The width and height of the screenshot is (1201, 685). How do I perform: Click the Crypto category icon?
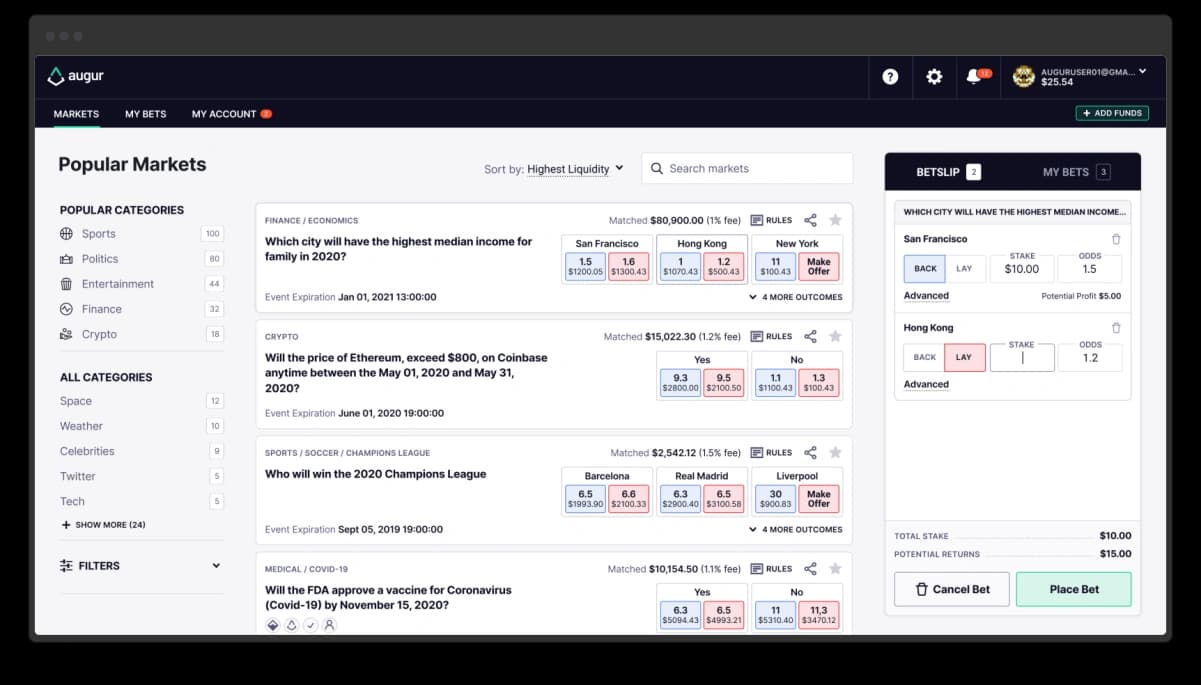click(x=66, y=334)
